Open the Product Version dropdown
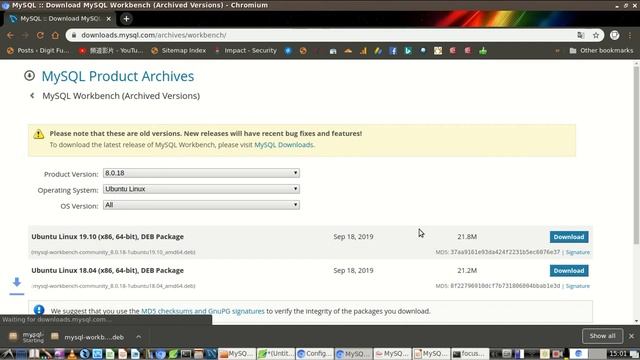640x360 pixels. tap(201, 173)
